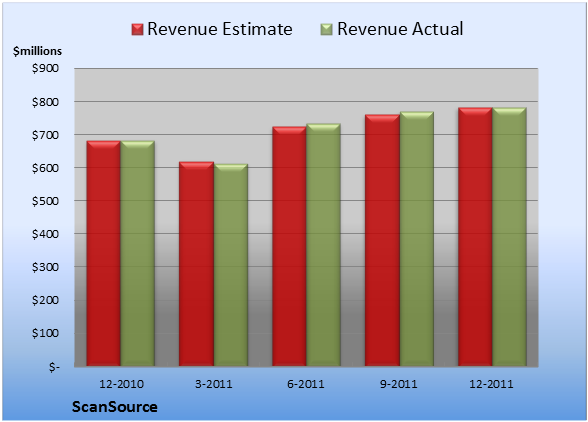Image resolution: width=588 pixels, height=422 pixels.
Task: Select the 6-2011 x-axis label
Action: pos(306,384)
